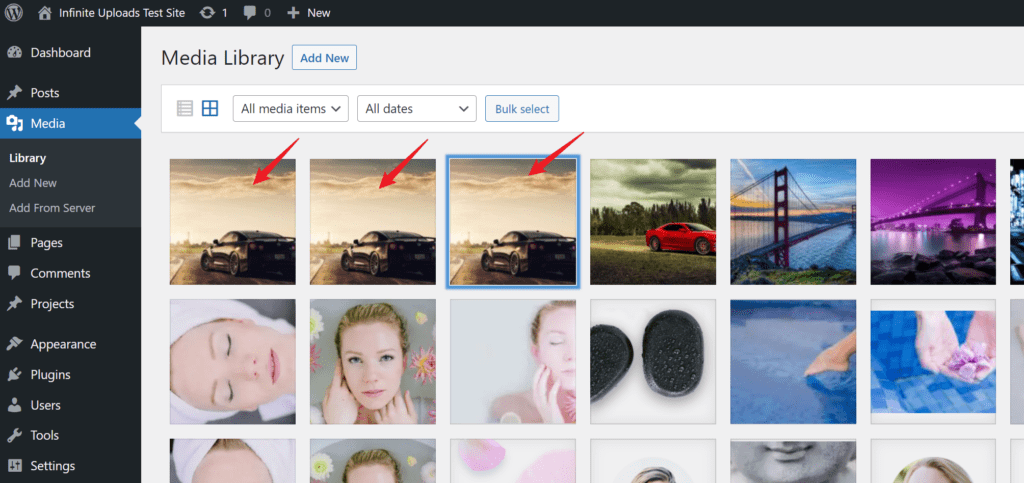Open the Posts menu
This screenshot has width=1024, height=483.
pos(45,93)
